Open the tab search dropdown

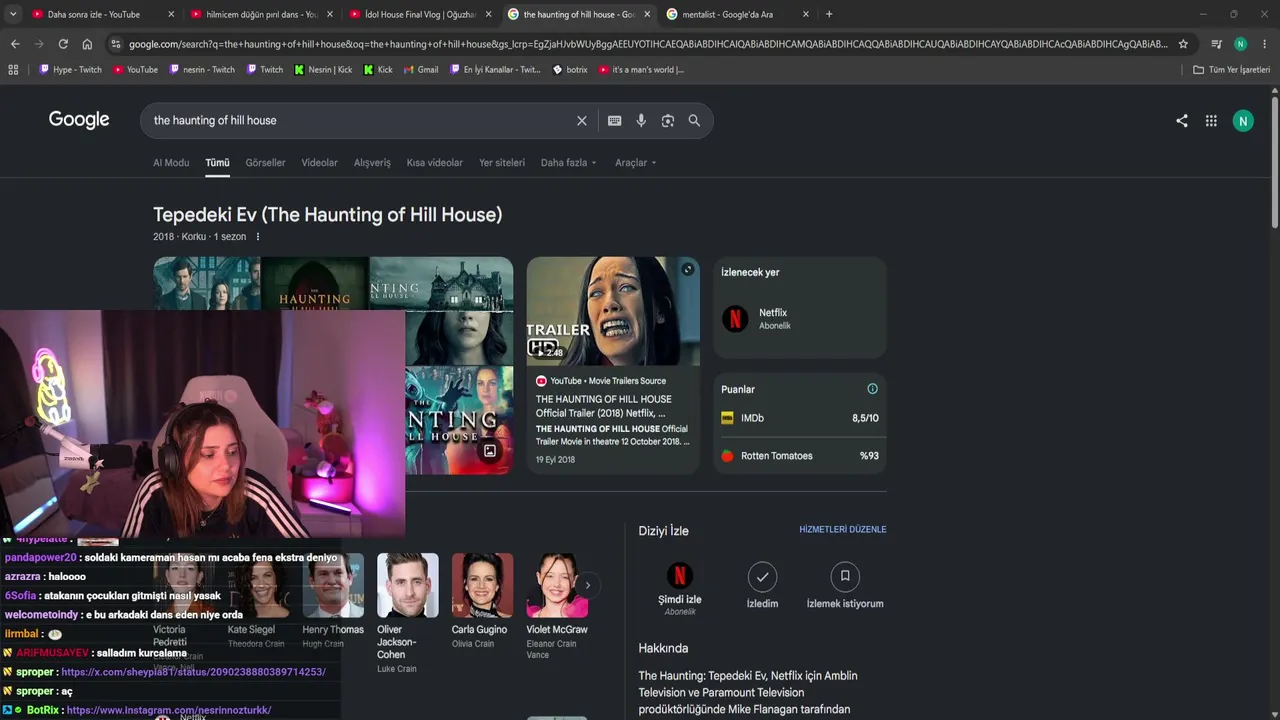click(13, 14)
